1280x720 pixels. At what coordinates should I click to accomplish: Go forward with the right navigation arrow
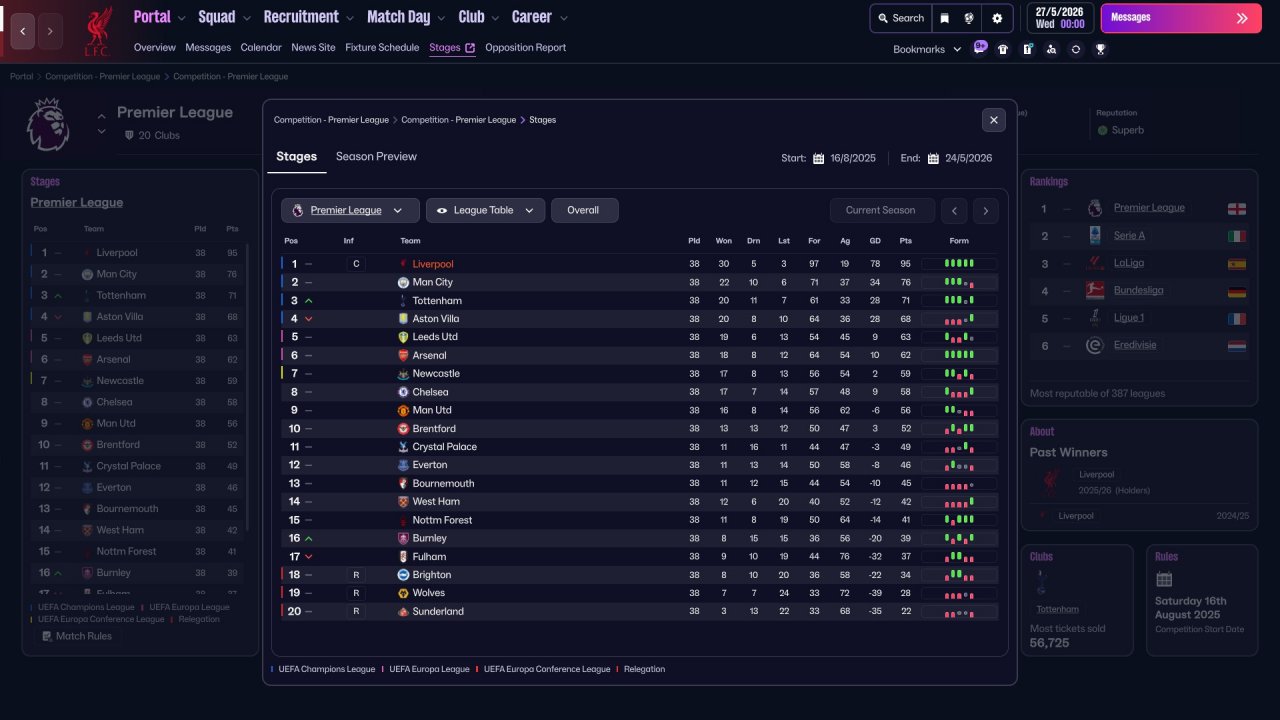(x=50, y=31)
